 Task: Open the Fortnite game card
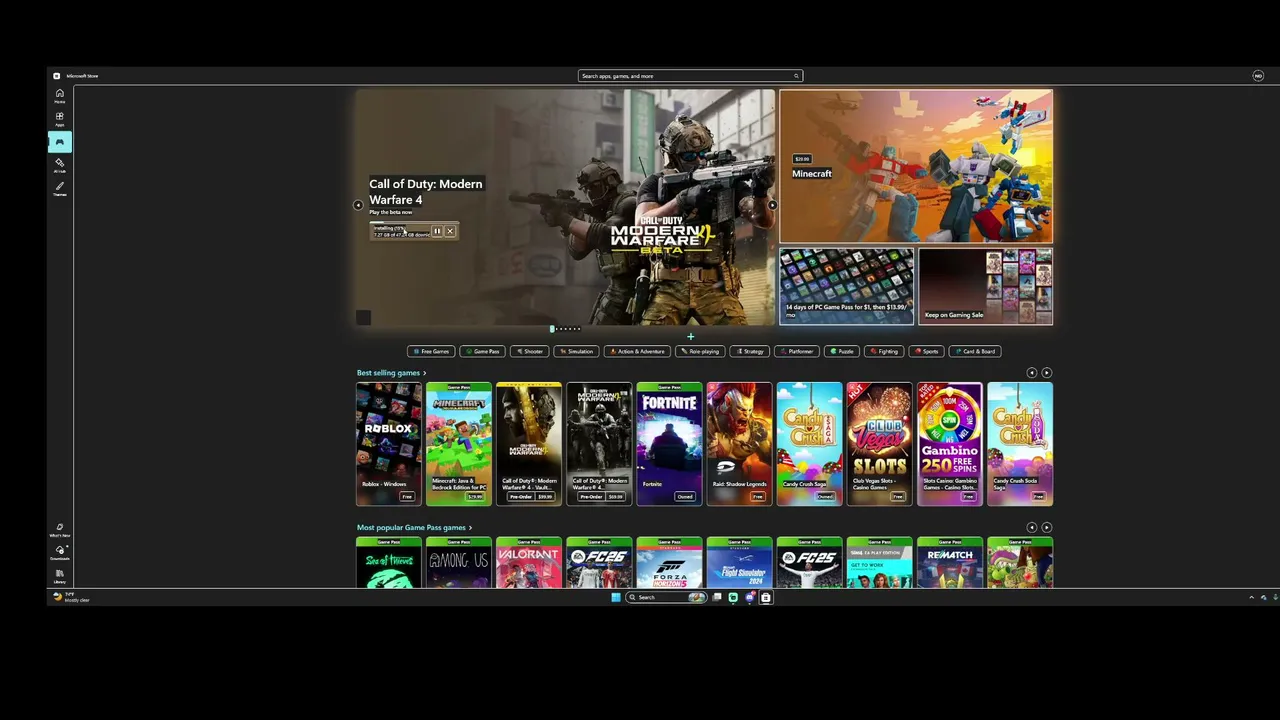click(669, 444)
